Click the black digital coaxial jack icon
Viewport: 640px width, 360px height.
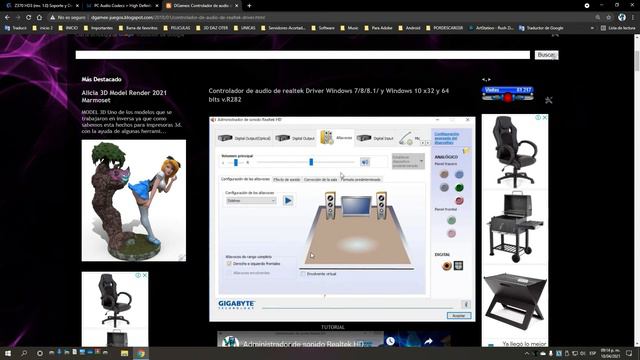(x=447, y=266)
